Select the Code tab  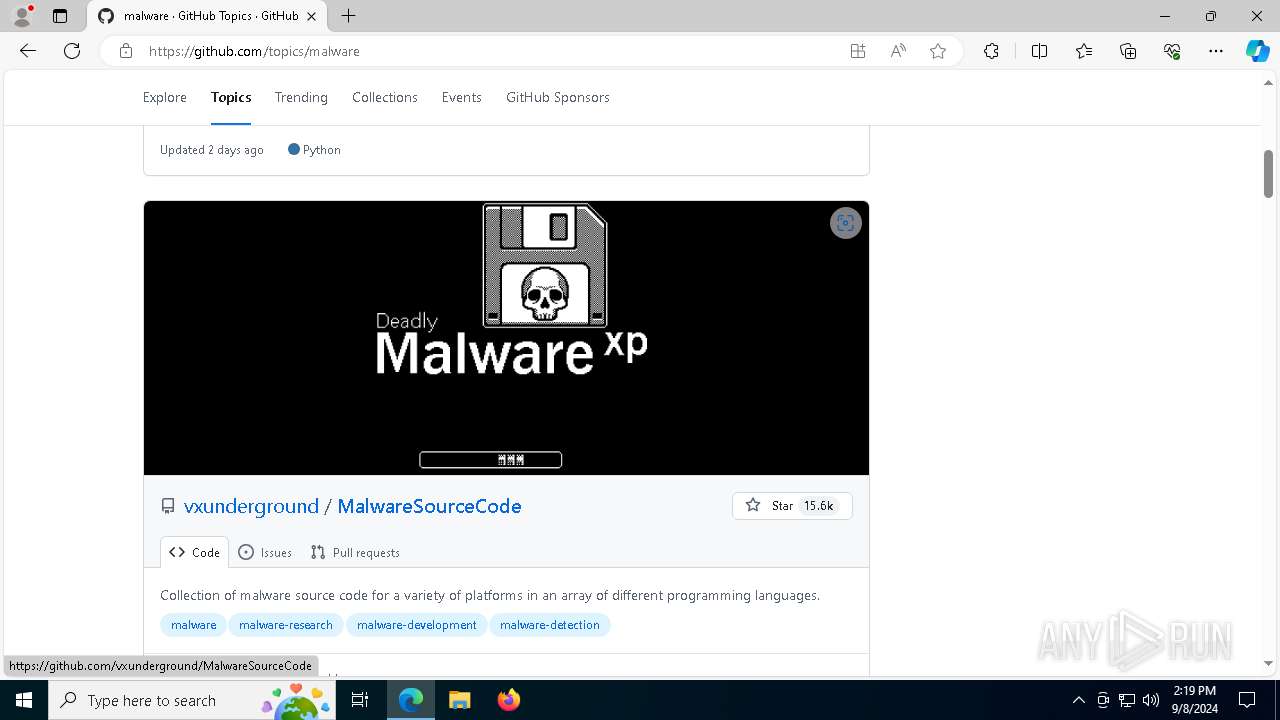(194, 552)
